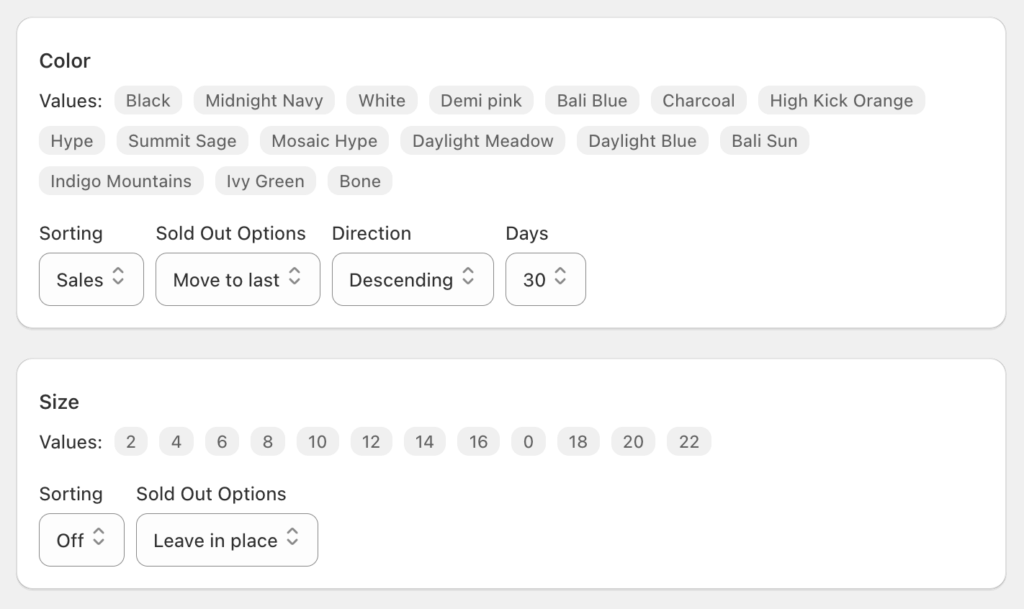Open the Direction dropdown showing Descending
This screenshot has width=1024, height=609.
412,280
